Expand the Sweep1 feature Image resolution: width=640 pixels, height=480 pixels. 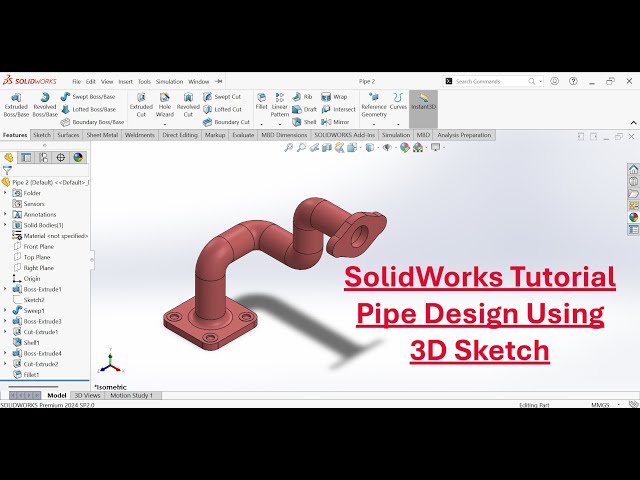pos(5,310)
